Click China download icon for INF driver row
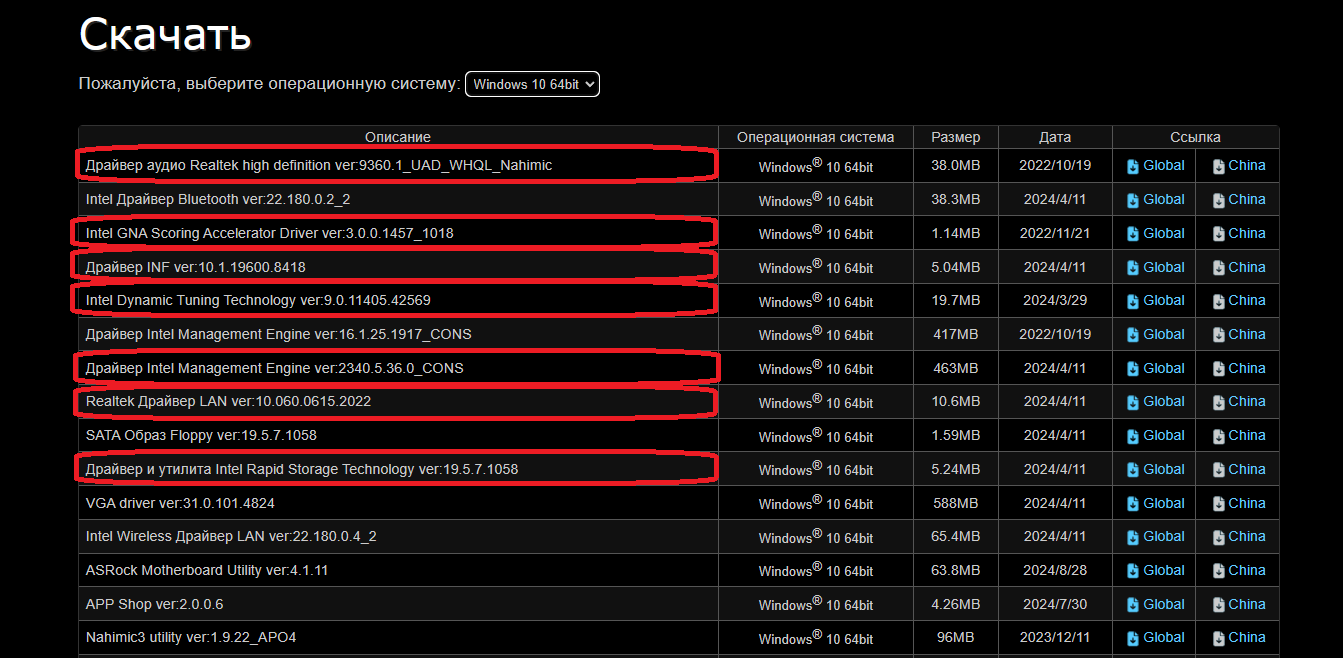 1218,268
